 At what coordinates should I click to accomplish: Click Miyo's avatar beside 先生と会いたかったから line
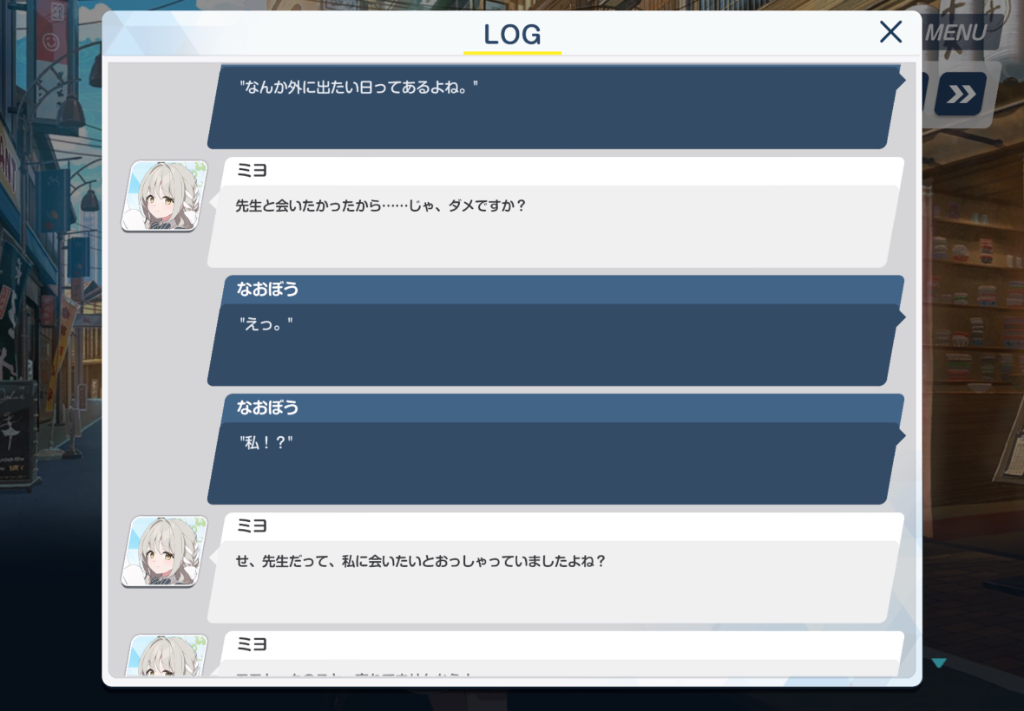coord(165,196)
